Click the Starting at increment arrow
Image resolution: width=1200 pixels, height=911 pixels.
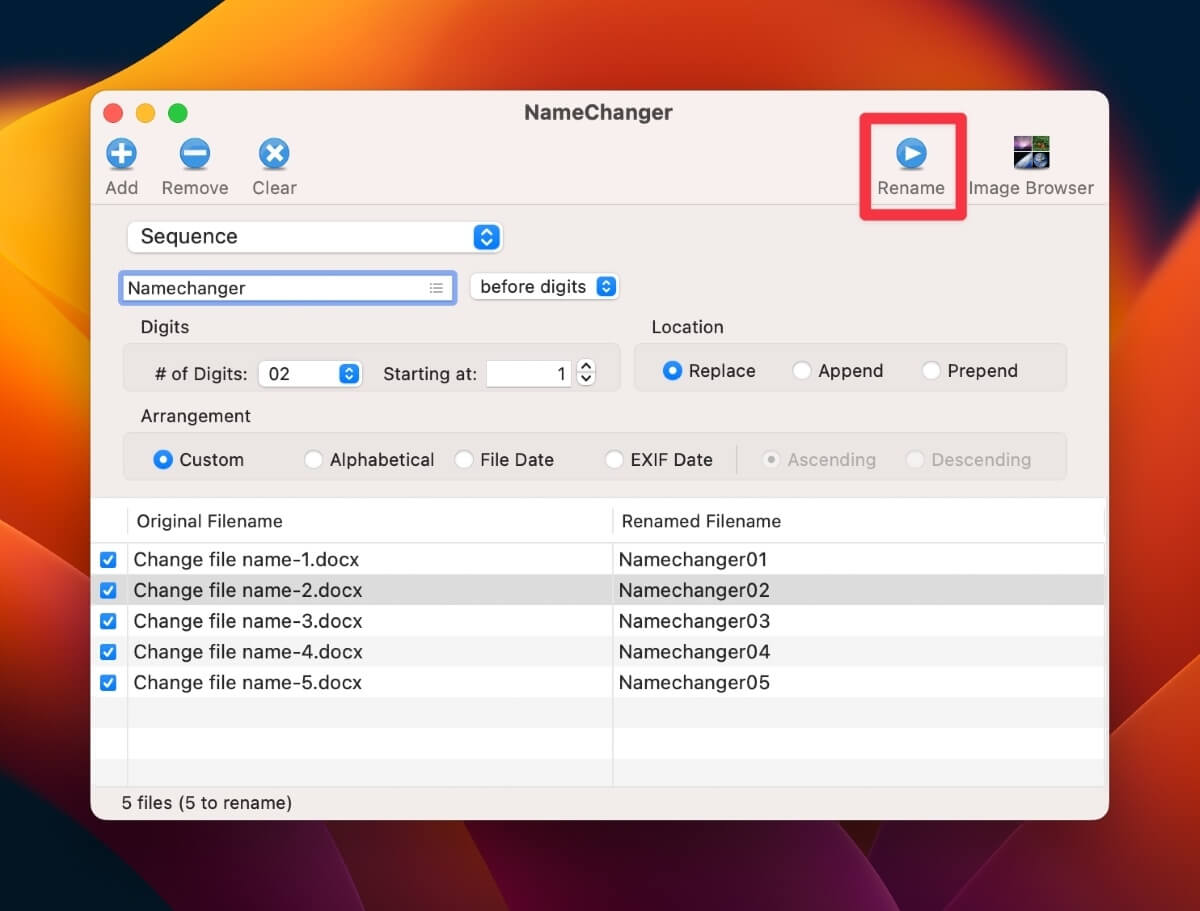click(x=585, y=366)
